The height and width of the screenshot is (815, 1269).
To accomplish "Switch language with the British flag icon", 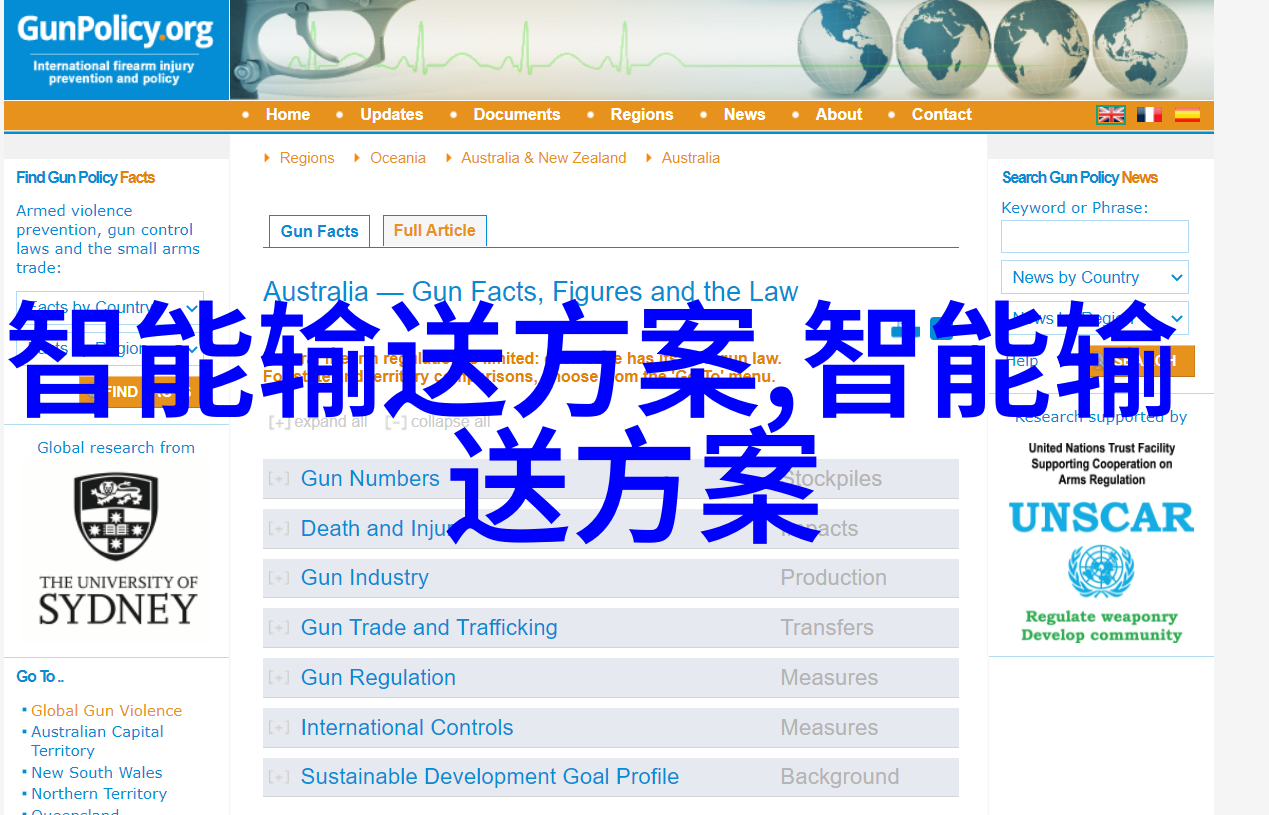I will [x=1111, y=115].
